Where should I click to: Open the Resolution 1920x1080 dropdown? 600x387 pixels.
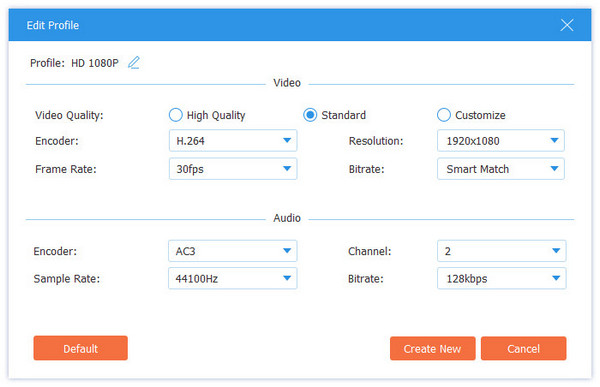tap(501, 141)
